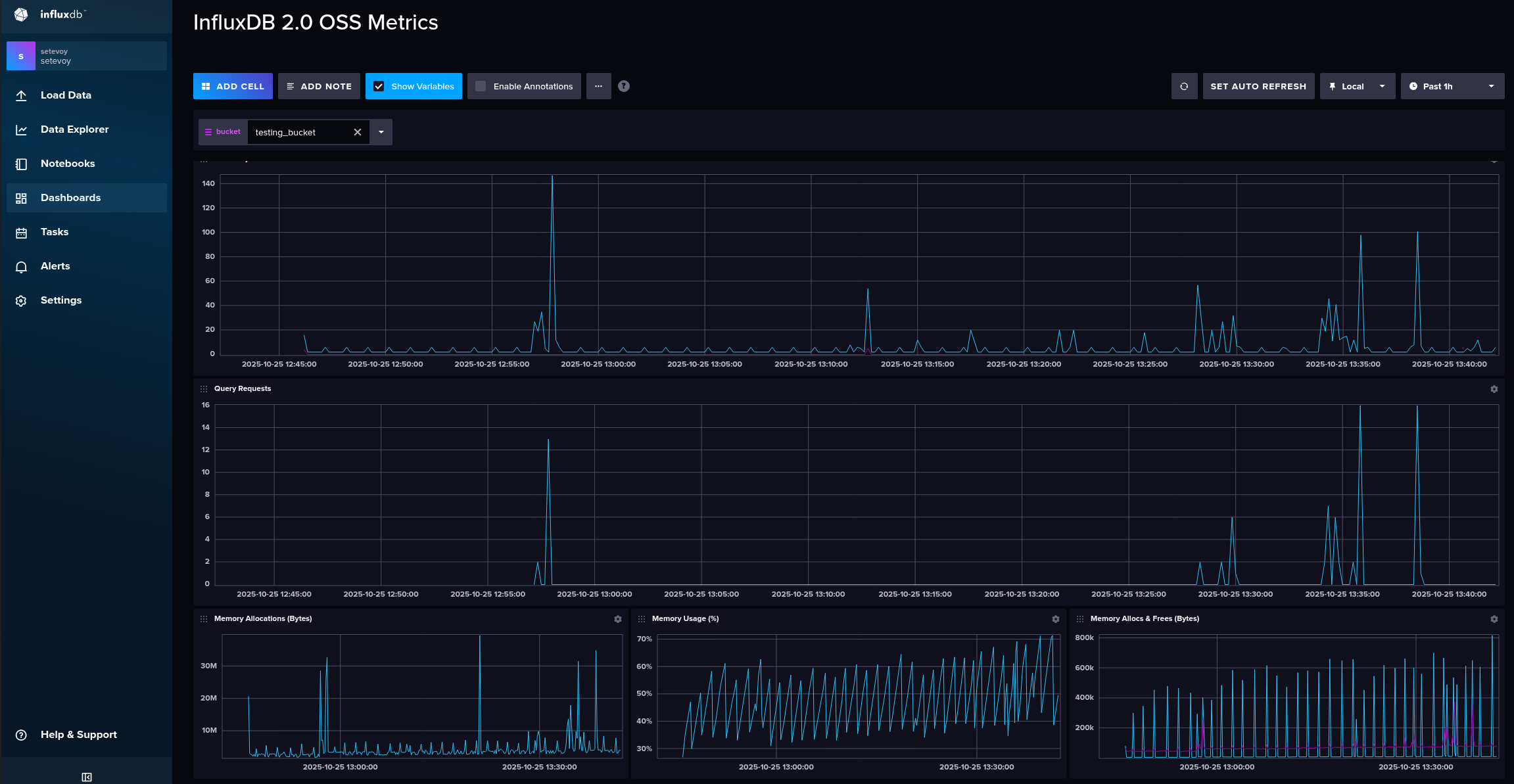Open the Past 1h time range dropdown

1452,86
